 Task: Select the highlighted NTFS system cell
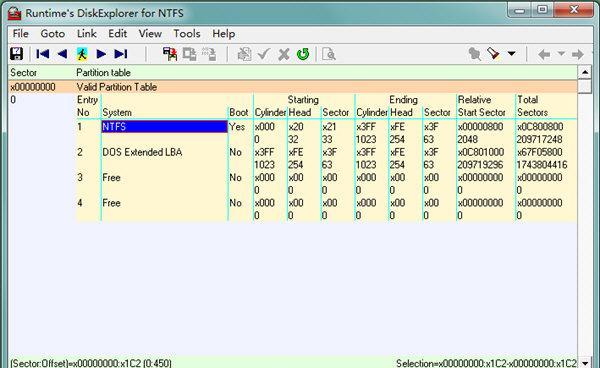pos(164,127)
